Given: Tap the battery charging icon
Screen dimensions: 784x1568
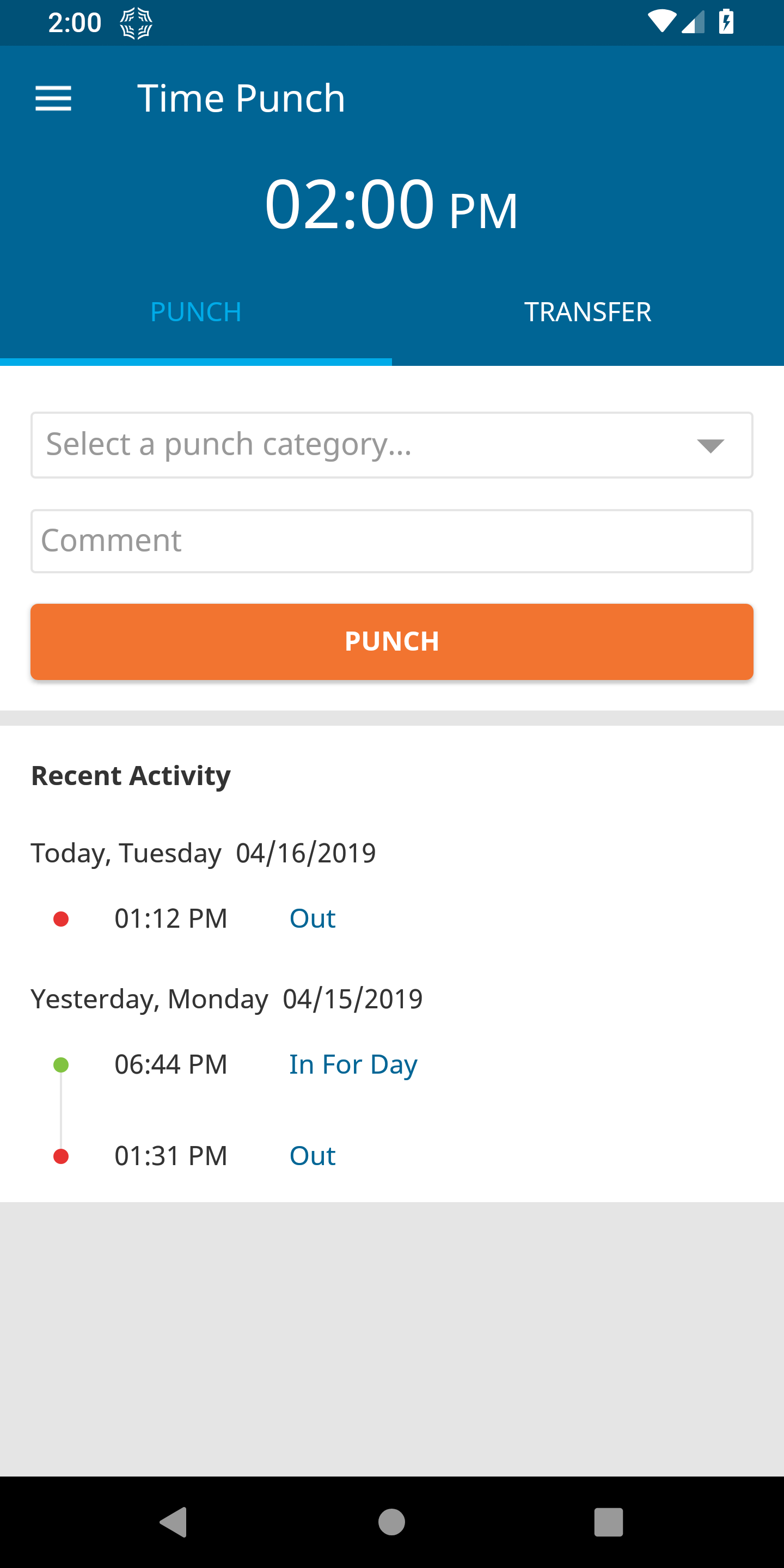Looking at the screenshot, I should tap(726, 22).
